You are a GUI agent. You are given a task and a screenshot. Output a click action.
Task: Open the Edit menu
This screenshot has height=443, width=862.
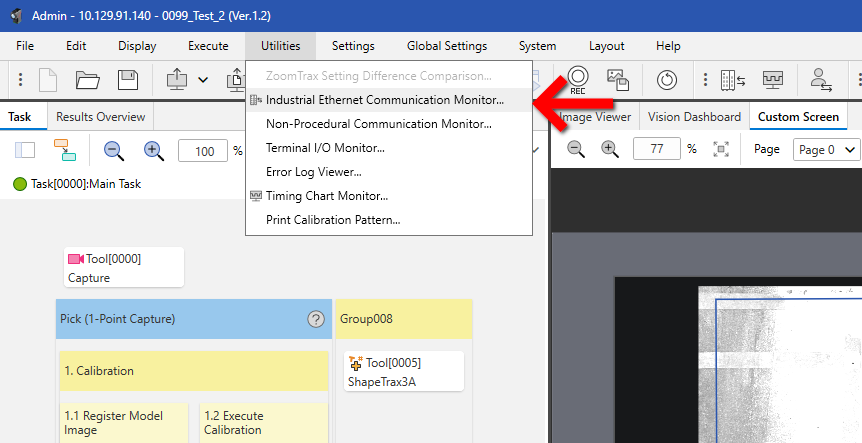tap(76, 46)
